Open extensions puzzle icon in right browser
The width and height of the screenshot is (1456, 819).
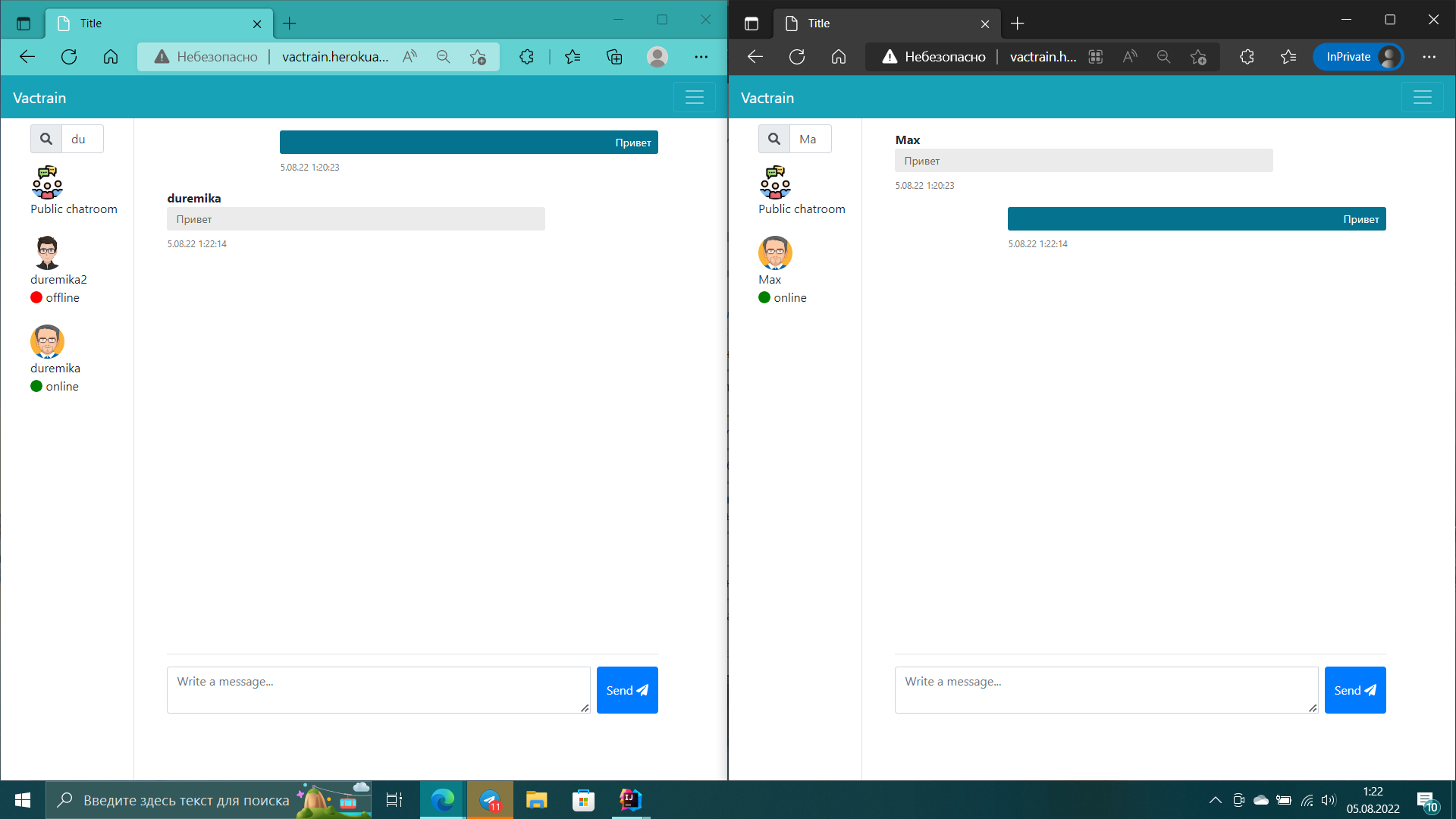coord(1247,57)
